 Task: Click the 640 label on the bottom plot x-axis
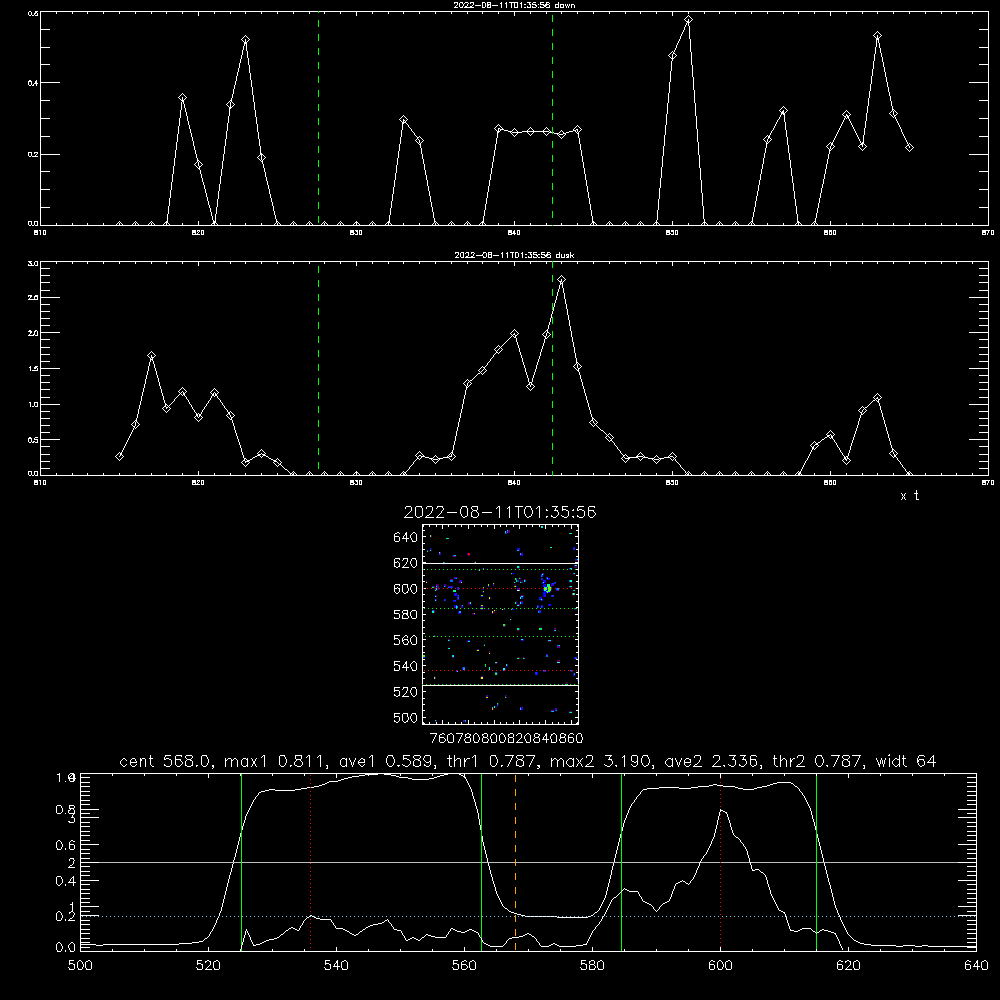pyautogui.click(x=976, y=966)
